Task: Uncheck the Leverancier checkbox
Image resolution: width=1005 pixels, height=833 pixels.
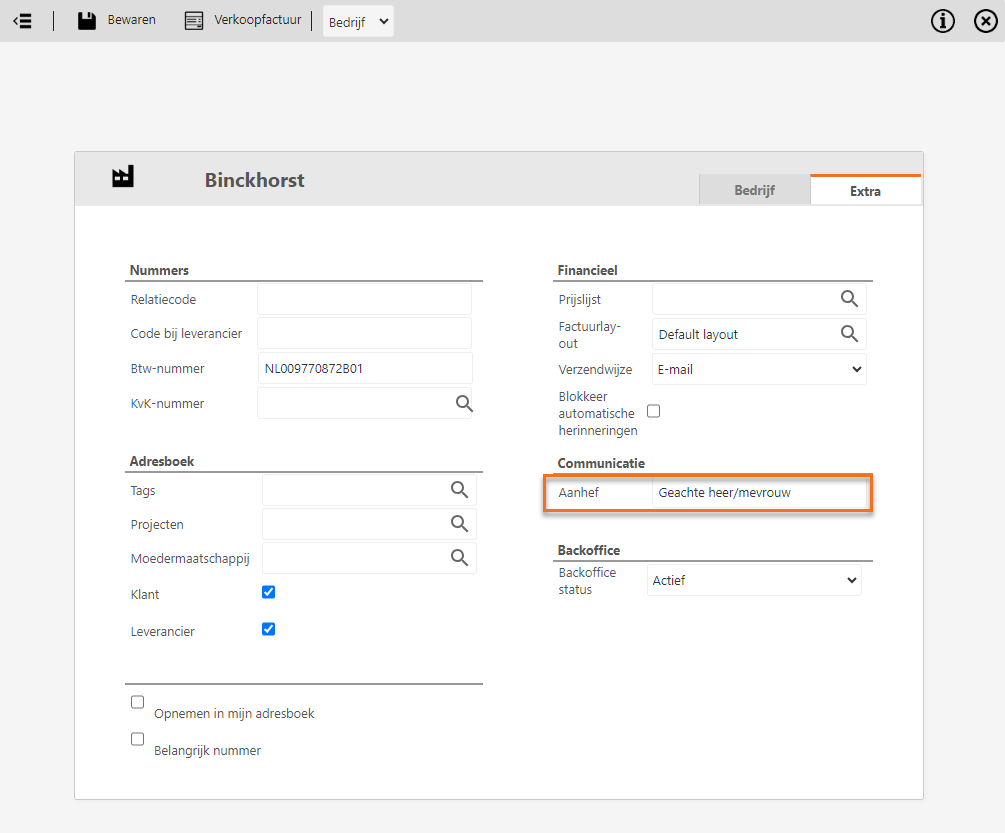Action: tap(268, 629)
